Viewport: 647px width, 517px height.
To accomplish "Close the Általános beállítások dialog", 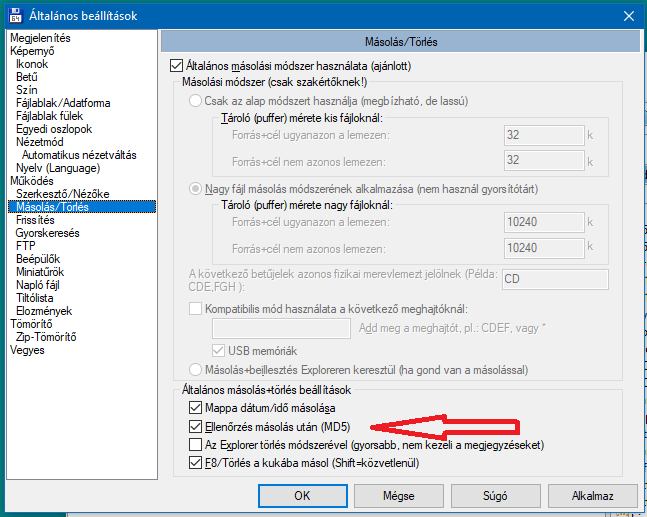I will click(x=627, y=14).
